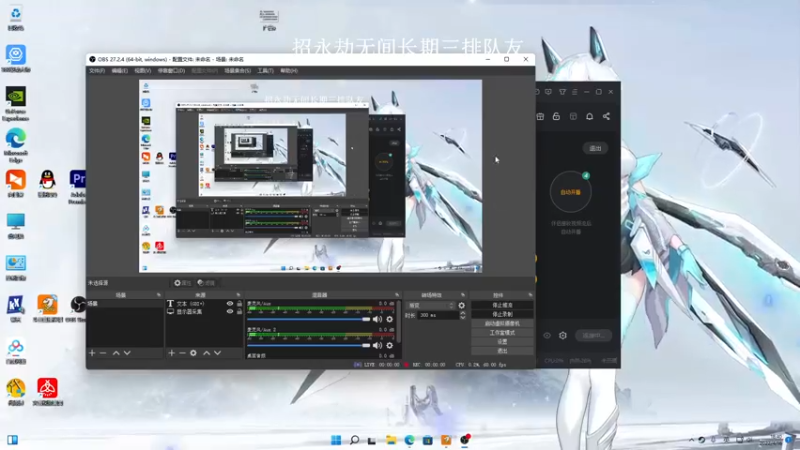Undock the Controls panel corner icon
Image resolution: width=800 pixels, height=450 pixels.
[530, 295]
